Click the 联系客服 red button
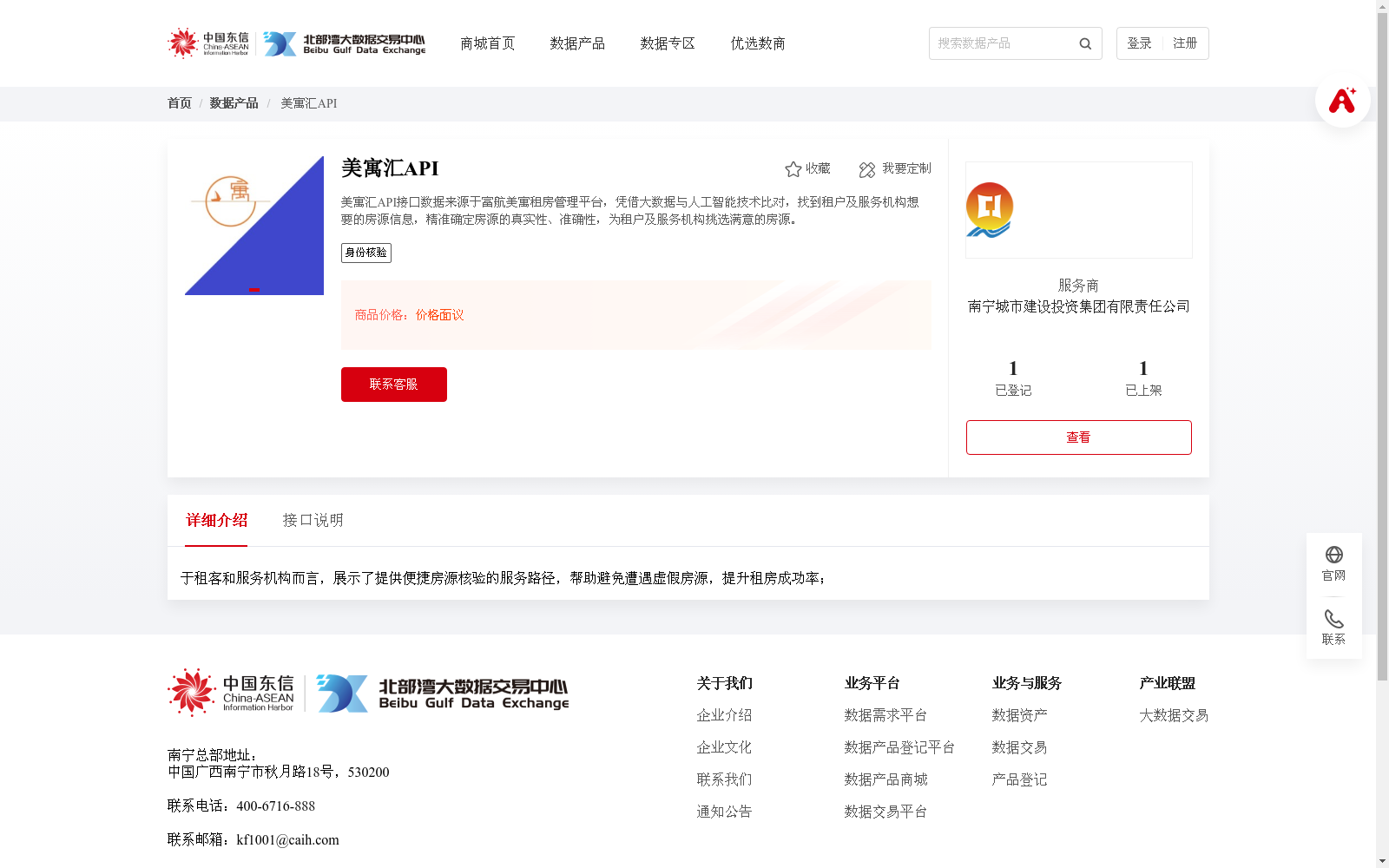The image size is (1389, 868). pos(394,385)
